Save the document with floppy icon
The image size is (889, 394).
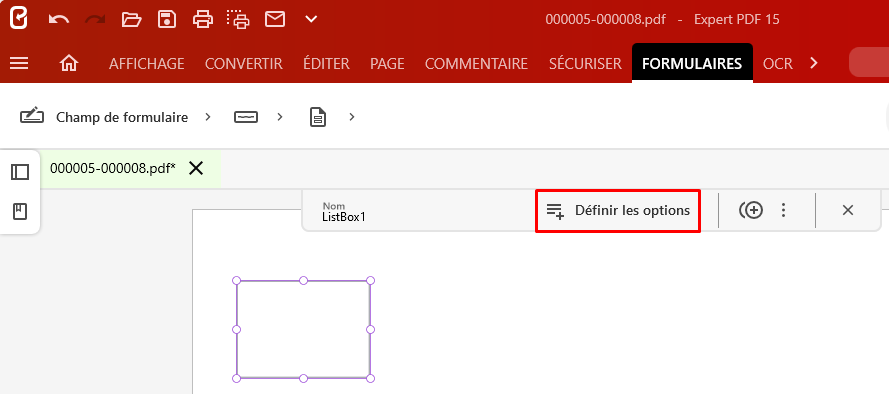pos(167,19)
